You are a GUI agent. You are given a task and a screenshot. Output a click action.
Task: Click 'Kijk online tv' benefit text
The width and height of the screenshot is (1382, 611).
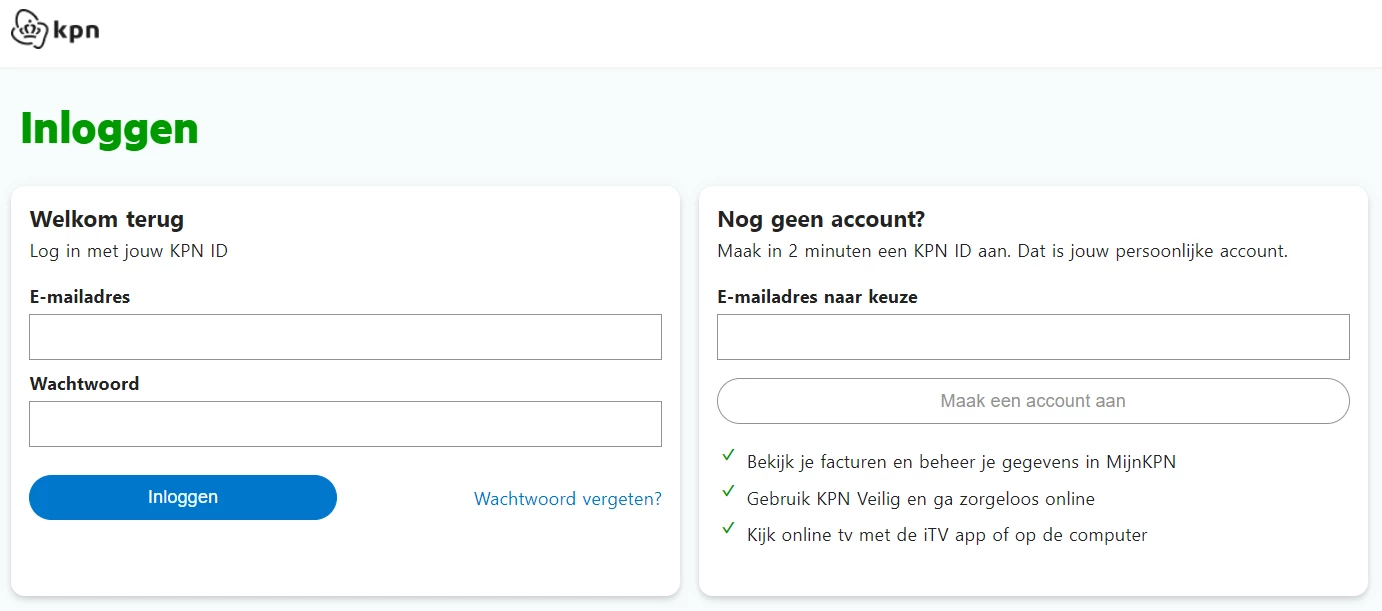coord(946,535)
